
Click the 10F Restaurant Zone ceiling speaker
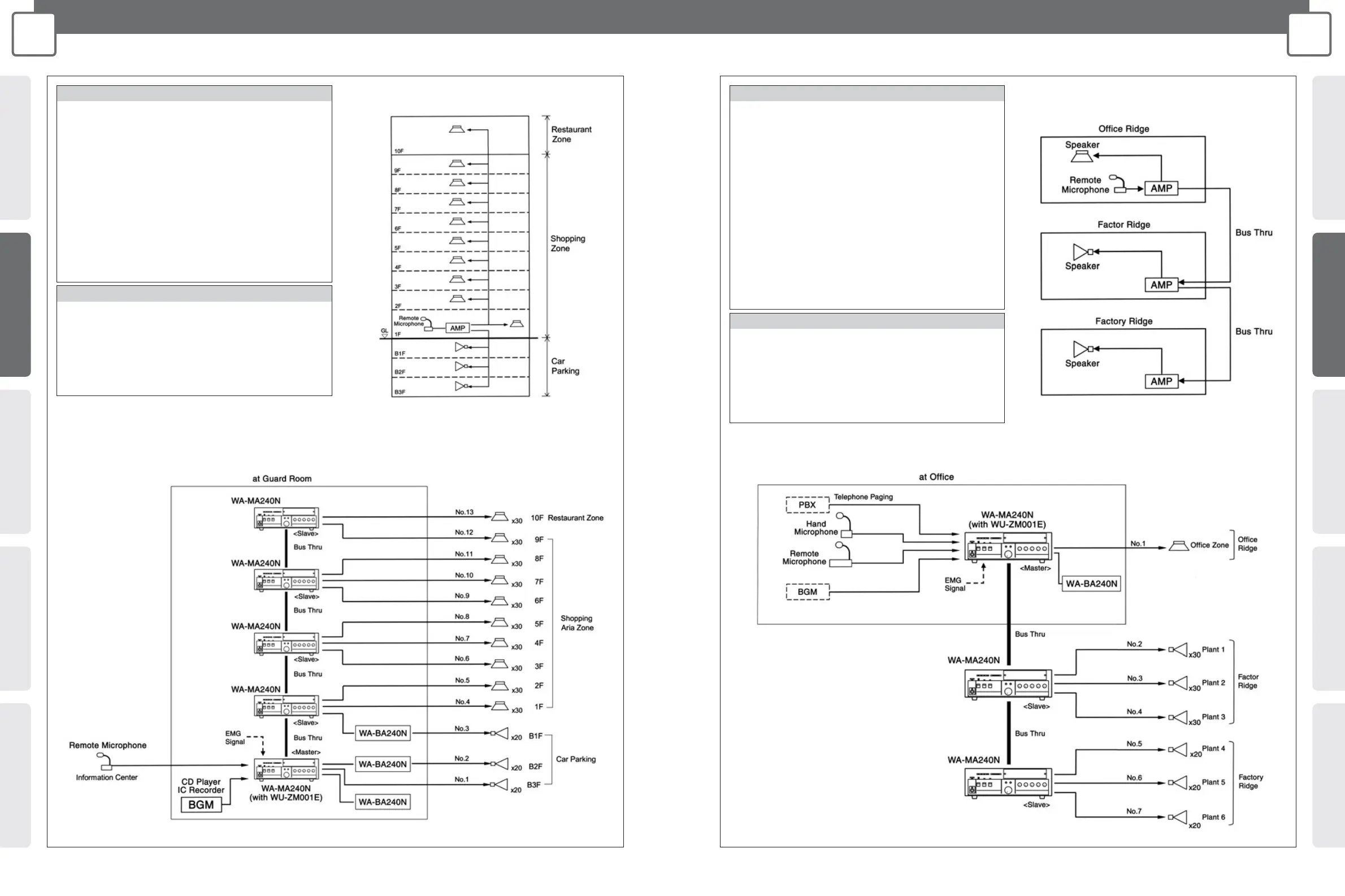(x=500, y=516)
